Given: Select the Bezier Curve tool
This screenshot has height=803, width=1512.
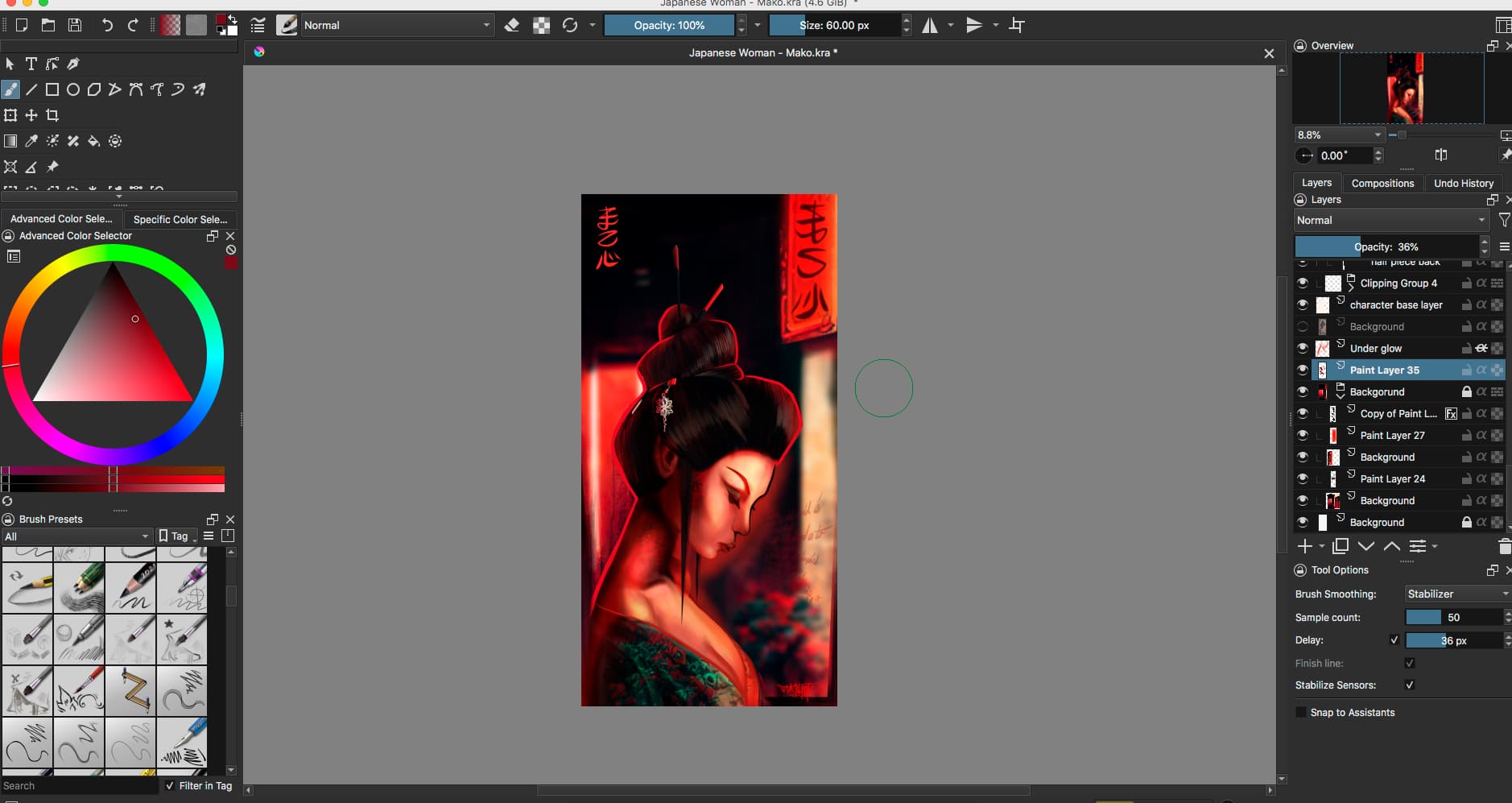Looking at the screenshot, I should (136, 89).
